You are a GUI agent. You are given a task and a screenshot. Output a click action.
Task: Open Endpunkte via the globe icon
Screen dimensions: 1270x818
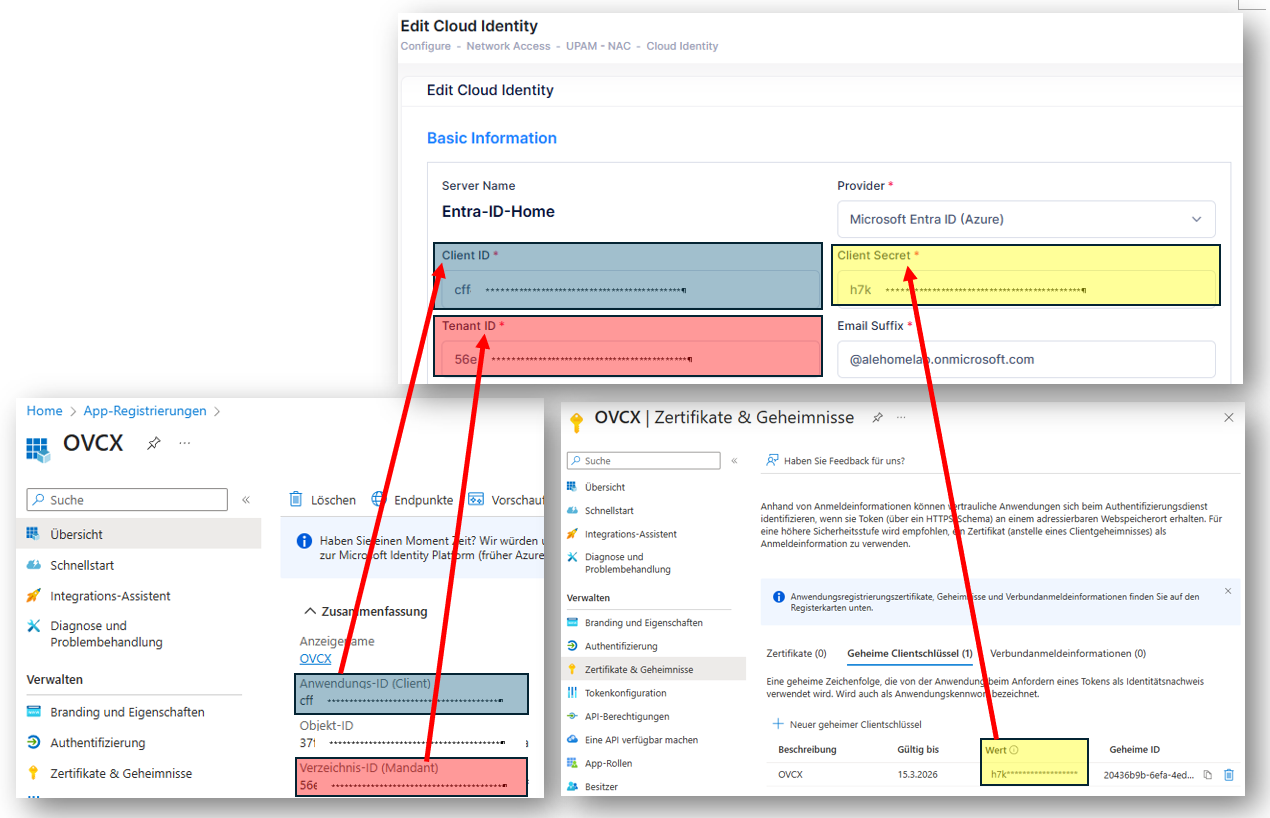tap(378, 499)
